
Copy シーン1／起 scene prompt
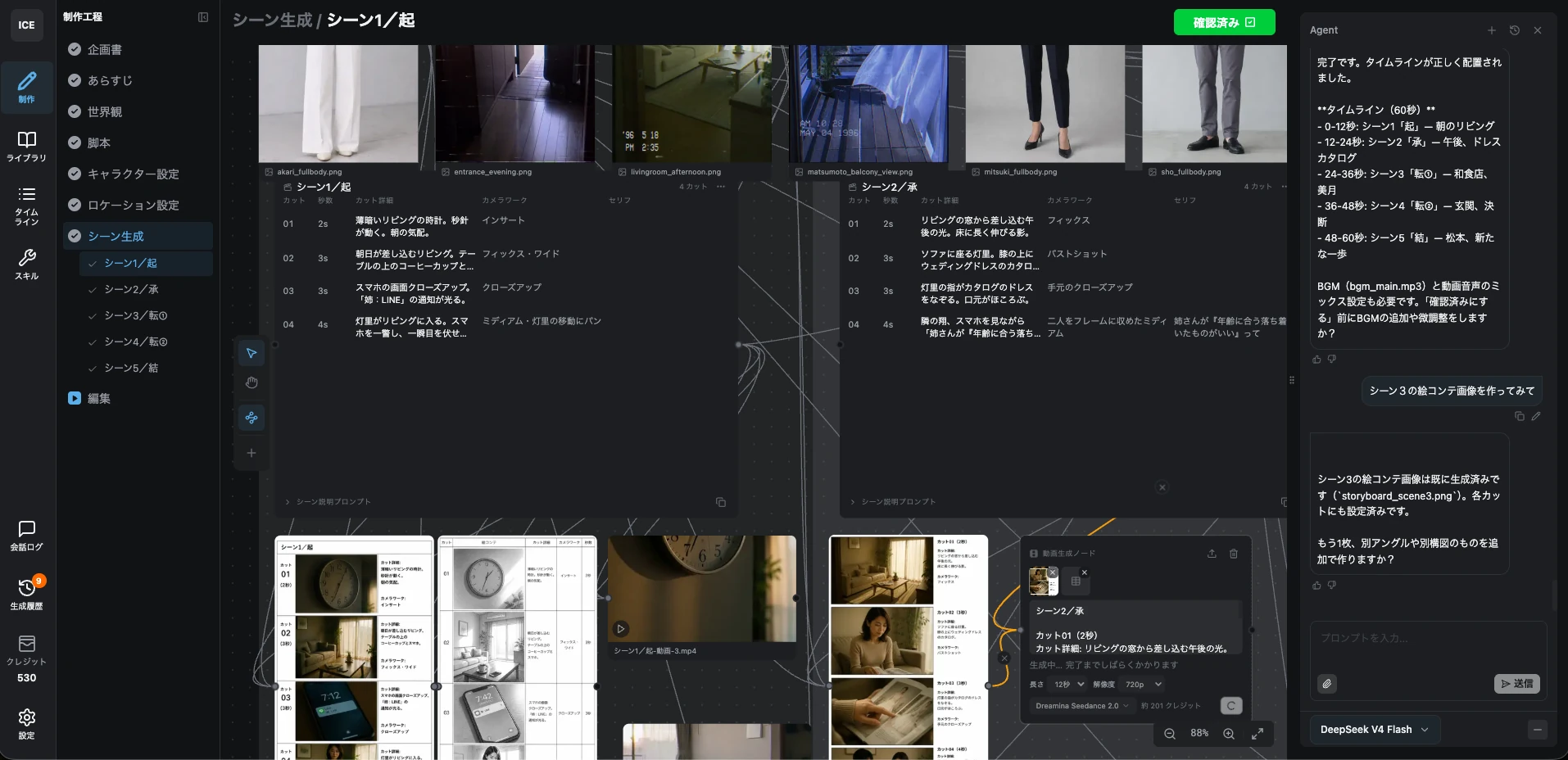(x=721, y=502)
